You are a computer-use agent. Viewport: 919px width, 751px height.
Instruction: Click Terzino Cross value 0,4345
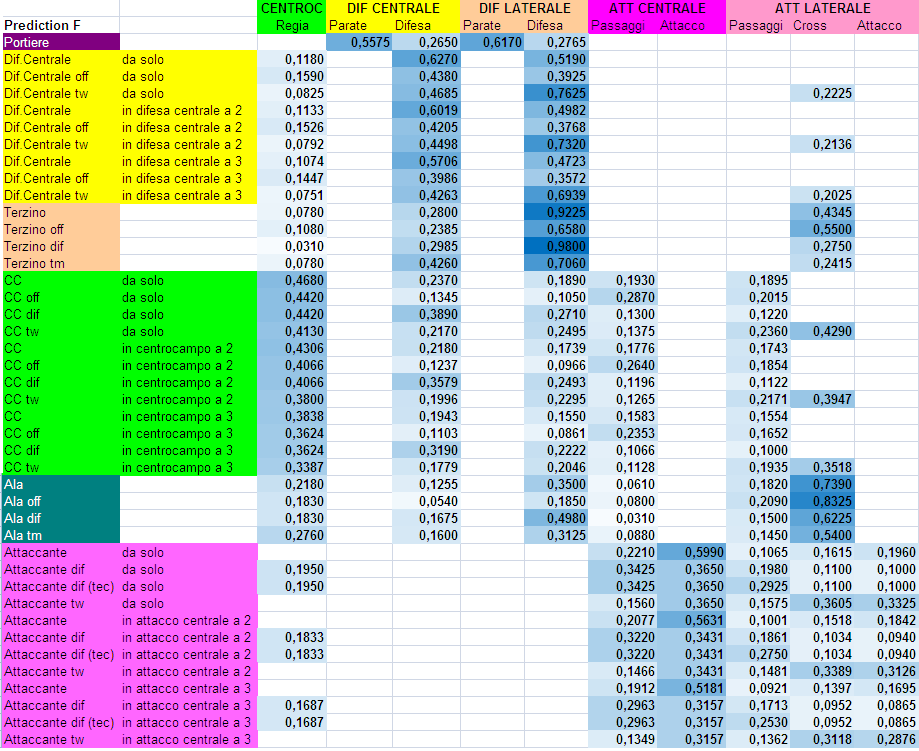click(x=822, y=212)
